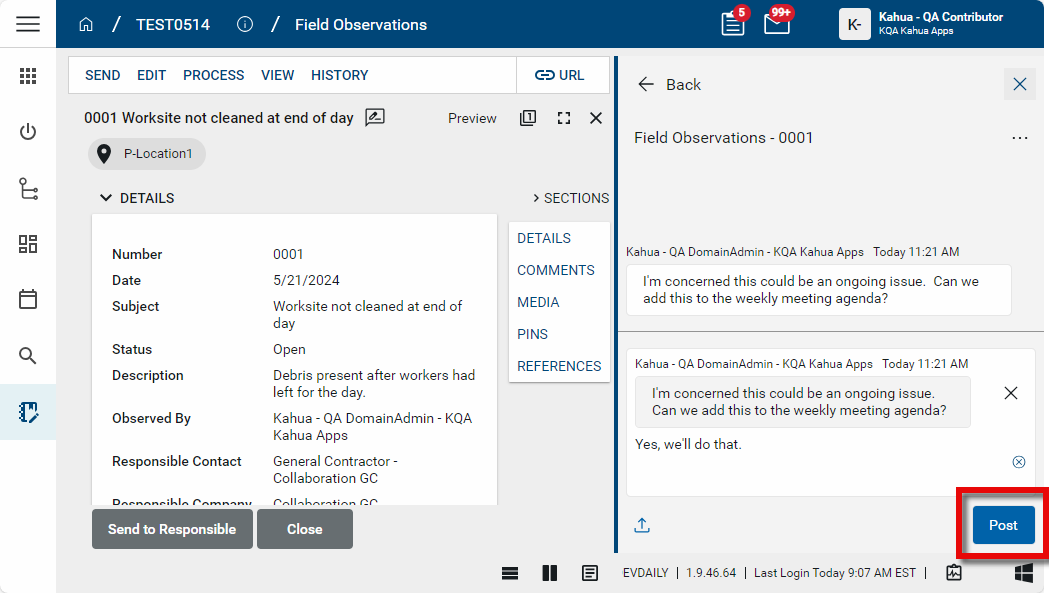The width and height of the screenshot is (1049, 593).
Task: Open the tasks list with 5 badge
Action: [733, 24]
